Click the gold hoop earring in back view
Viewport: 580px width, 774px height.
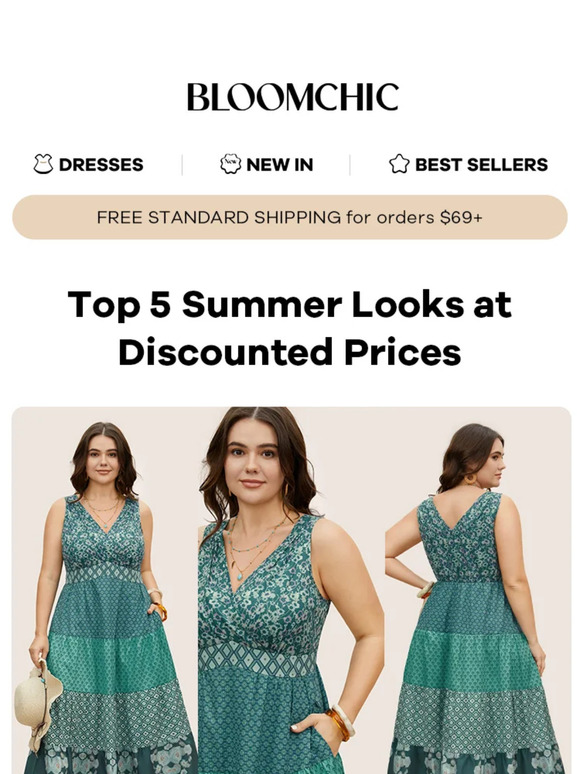[470, 479]
